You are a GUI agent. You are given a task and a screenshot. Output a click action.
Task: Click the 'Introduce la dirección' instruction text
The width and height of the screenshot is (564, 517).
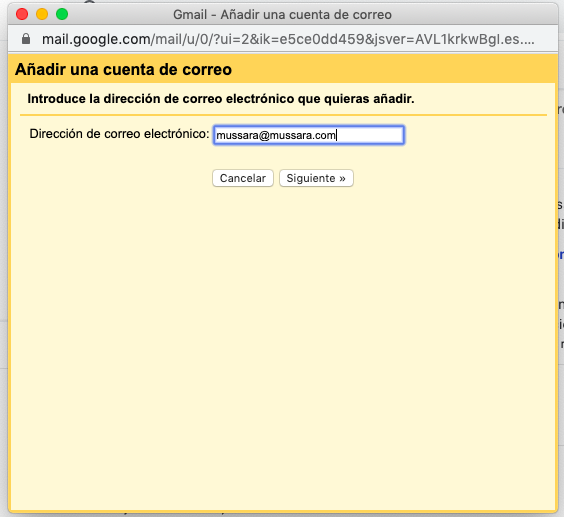(x=221, y=99)
